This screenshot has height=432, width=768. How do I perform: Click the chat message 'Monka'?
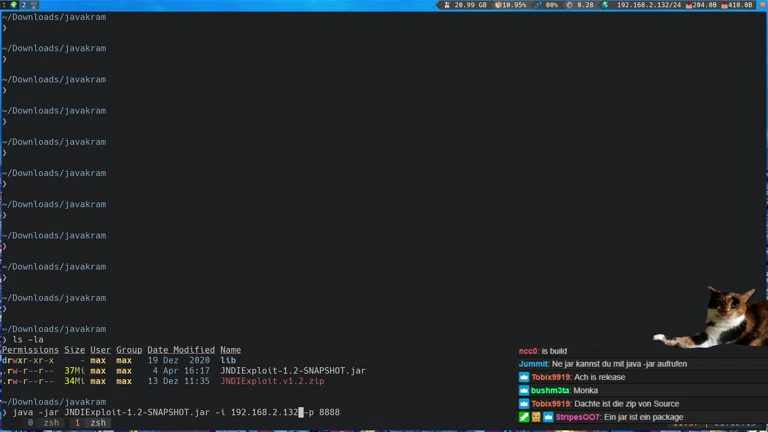[585, 390]
